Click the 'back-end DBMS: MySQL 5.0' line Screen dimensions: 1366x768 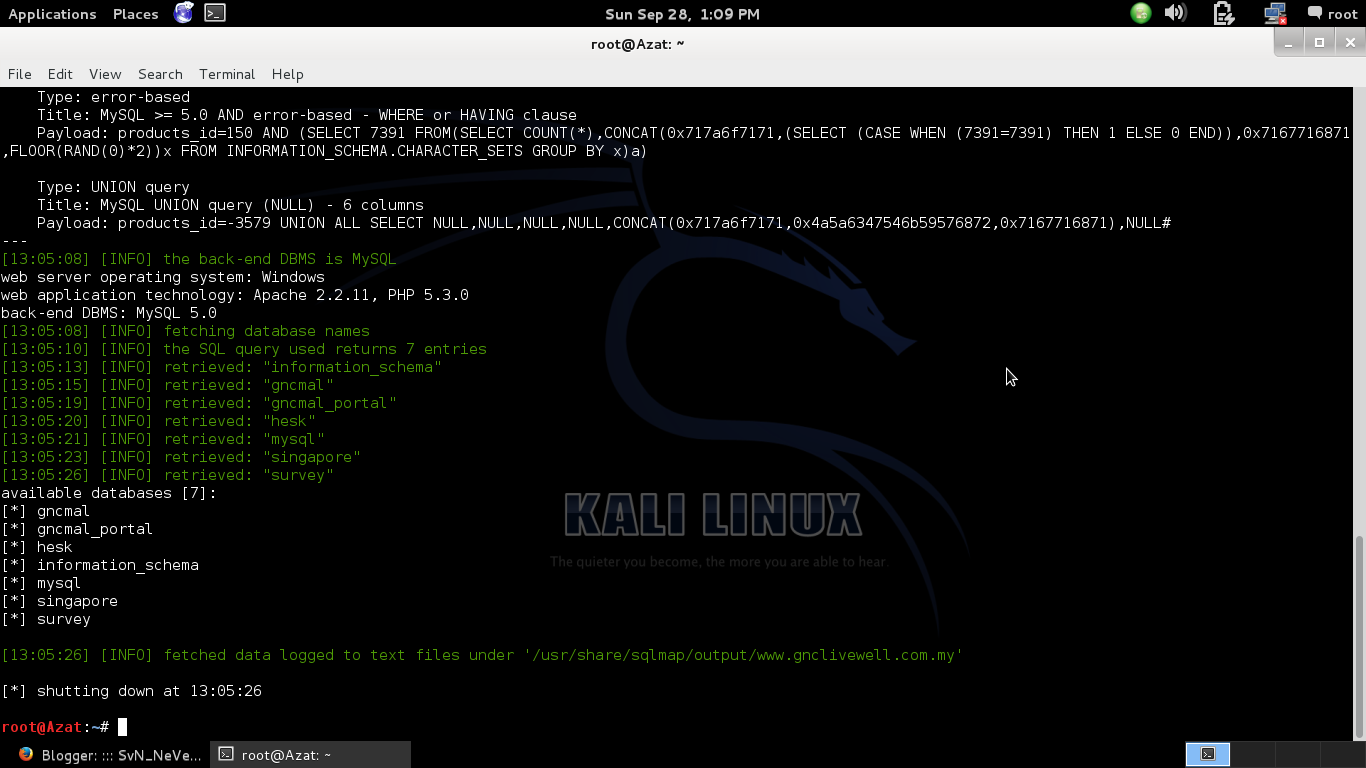(x=109, y=313)
